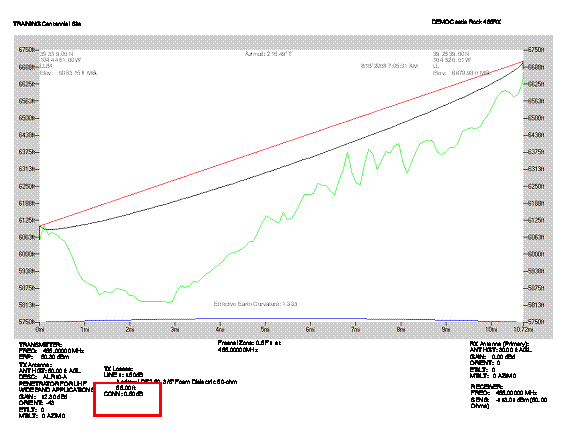Click the CONN loss value in red box
Viewport: 576px width, 445px height.
click(x=123, y=394)
